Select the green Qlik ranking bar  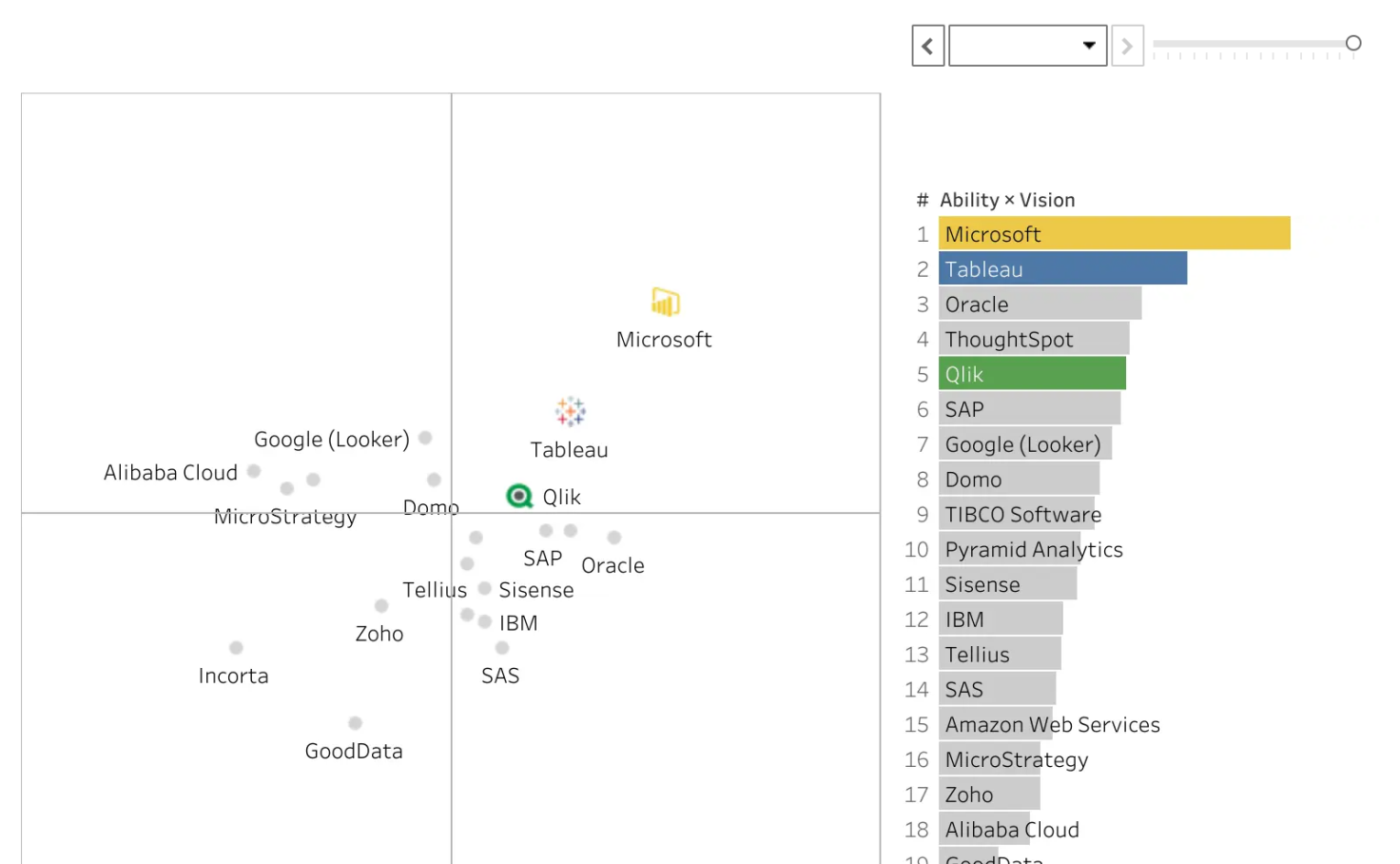pos(1032,374)
